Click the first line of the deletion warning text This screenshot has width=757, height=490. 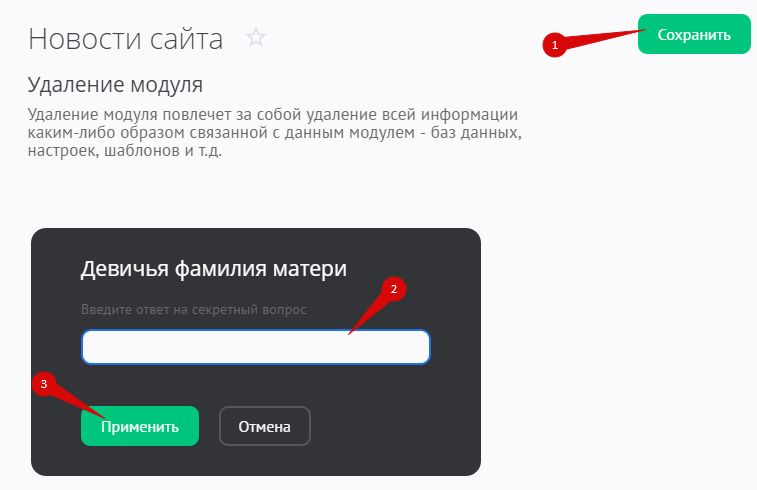pos(273,115)
